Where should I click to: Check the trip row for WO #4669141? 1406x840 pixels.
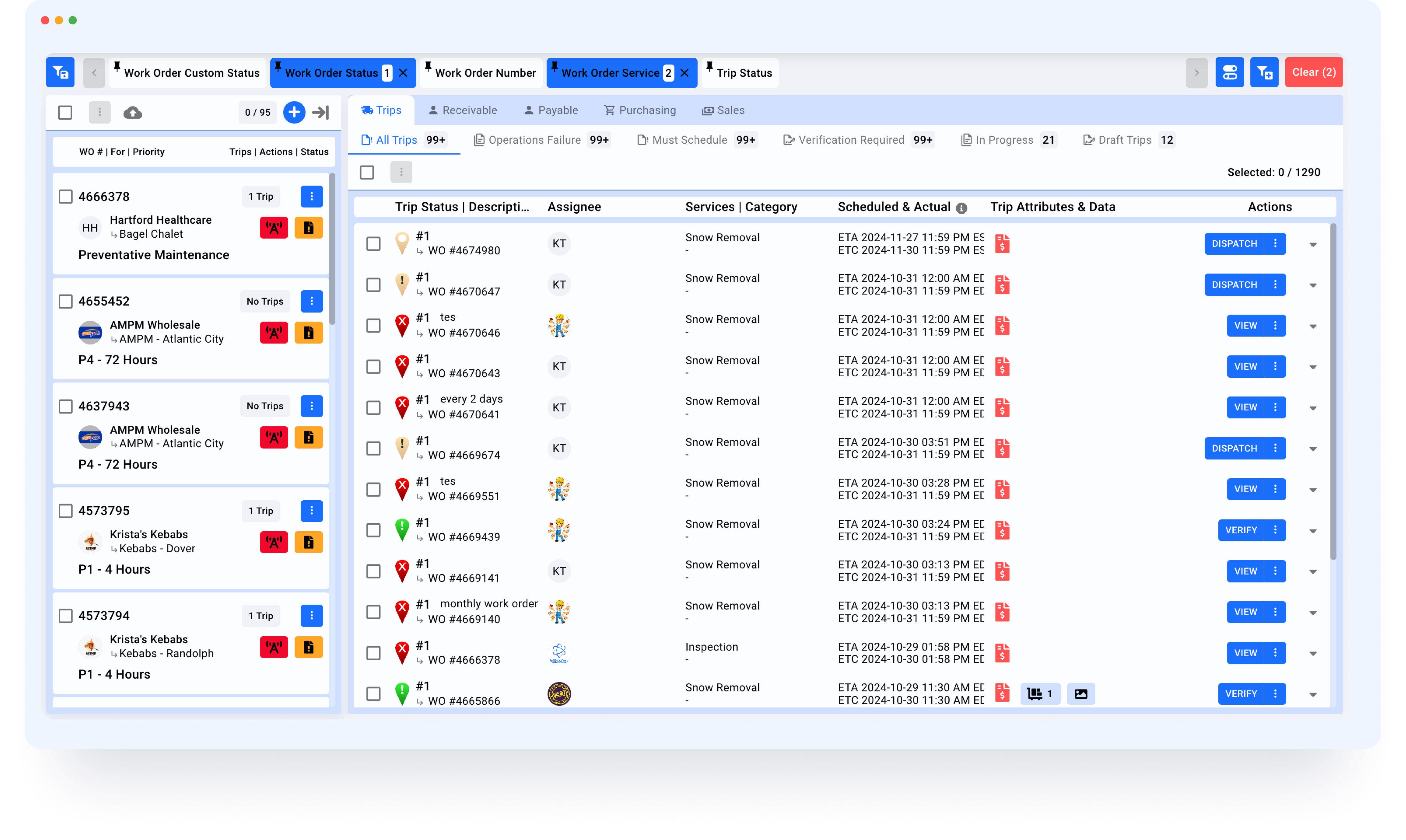(x=373, y=571)
